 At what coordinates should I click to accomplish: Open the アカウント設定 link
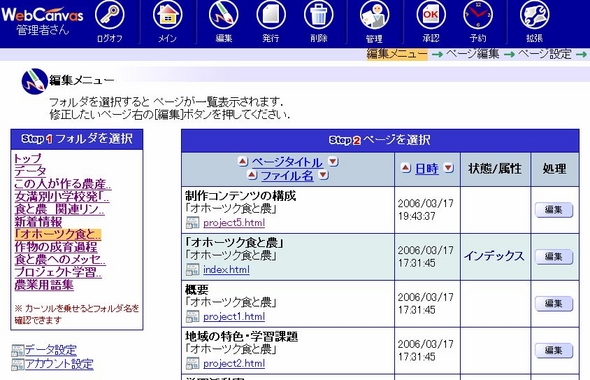coord(59,364)
